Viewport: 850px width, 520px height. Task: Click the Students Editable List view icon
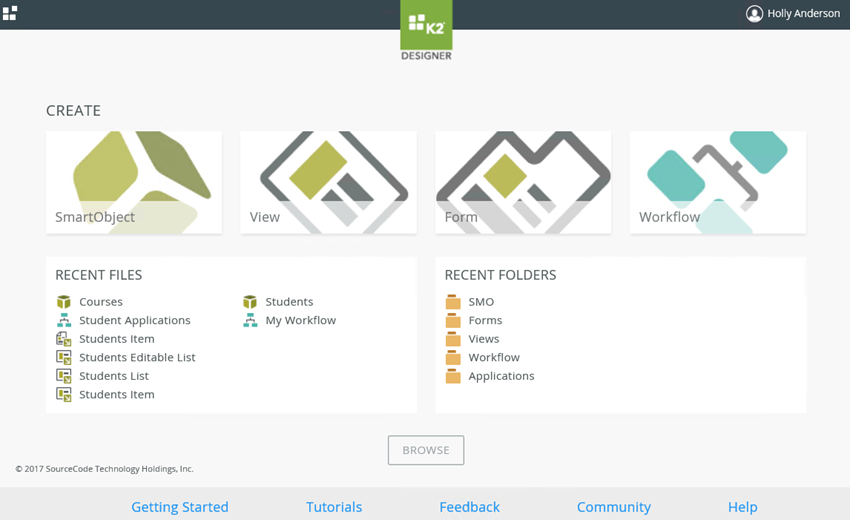coord(64,357)
